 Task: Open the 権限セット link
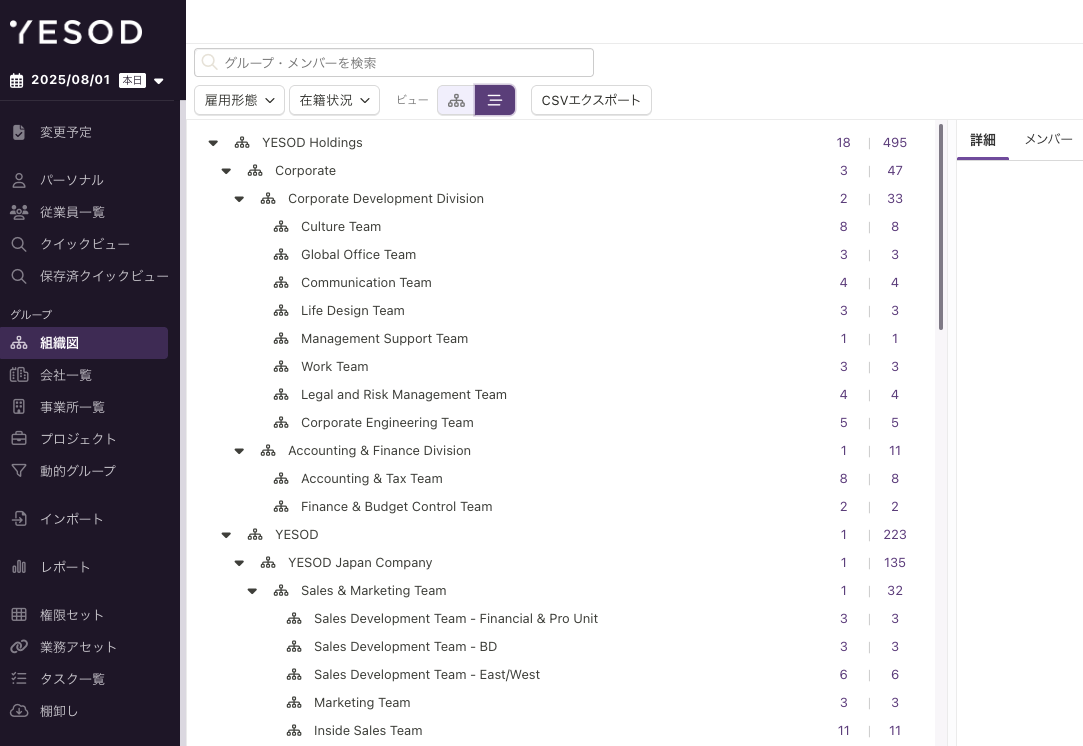pyautogui.click(x=72, y=615)
